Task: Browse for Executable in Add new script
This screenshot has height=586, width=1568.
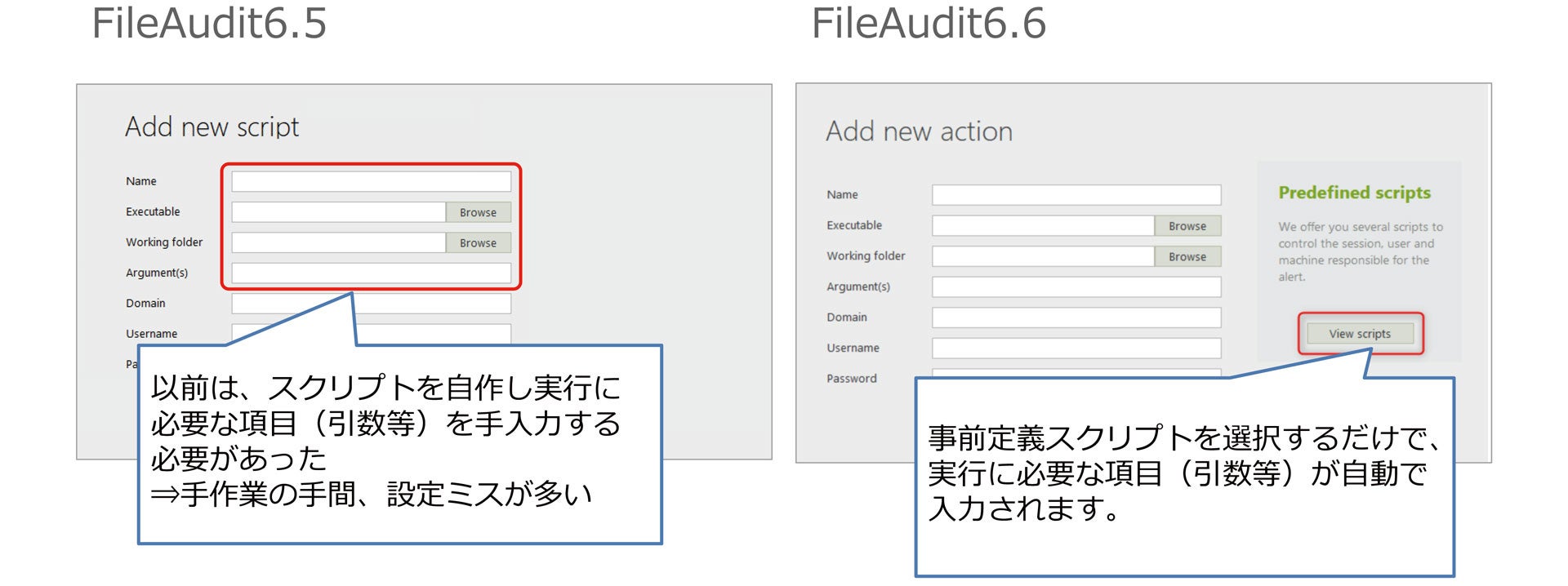Action: [478, 212]
